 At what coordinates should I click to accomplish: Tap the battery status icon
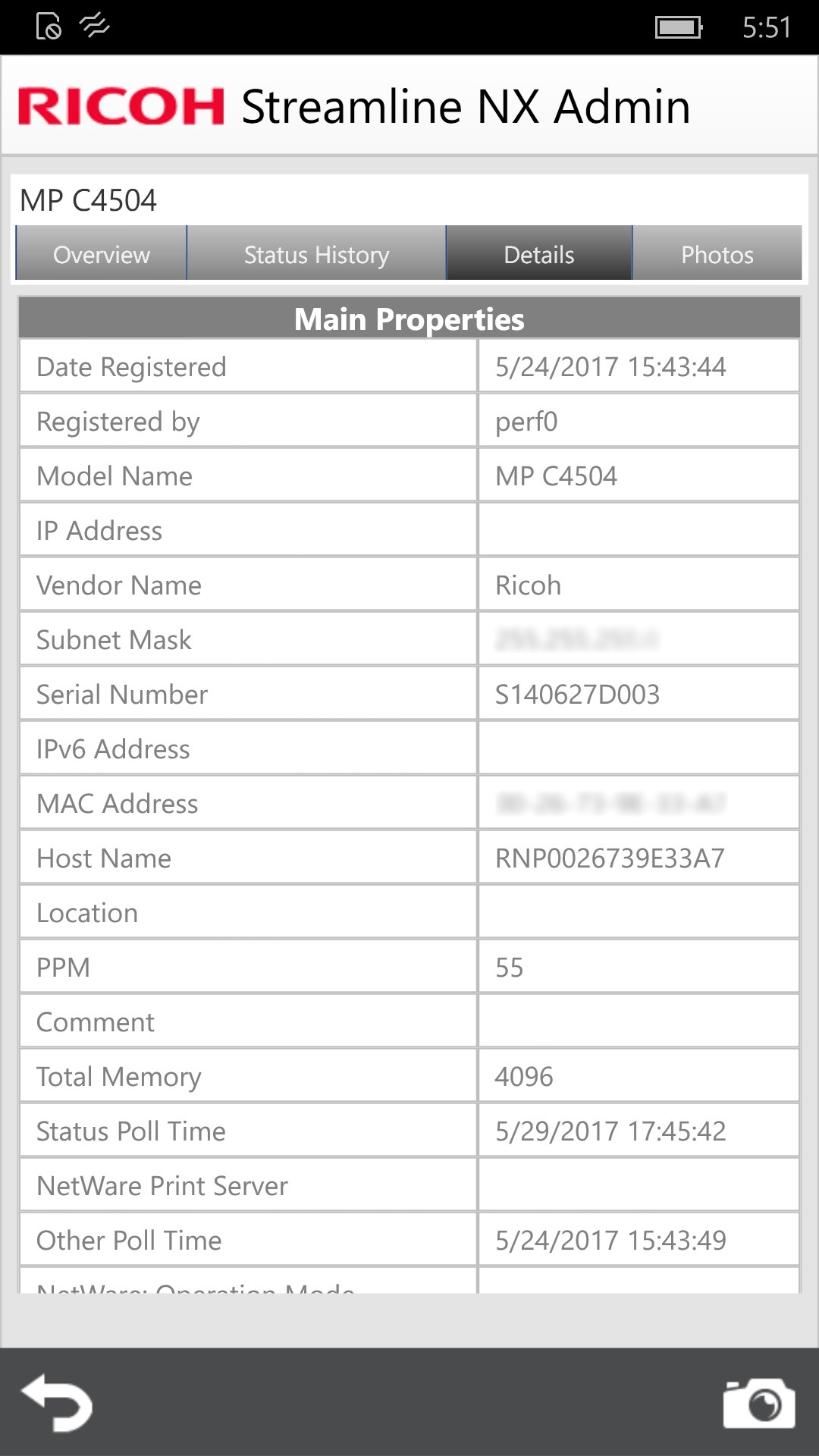click(x=679, y=28)
